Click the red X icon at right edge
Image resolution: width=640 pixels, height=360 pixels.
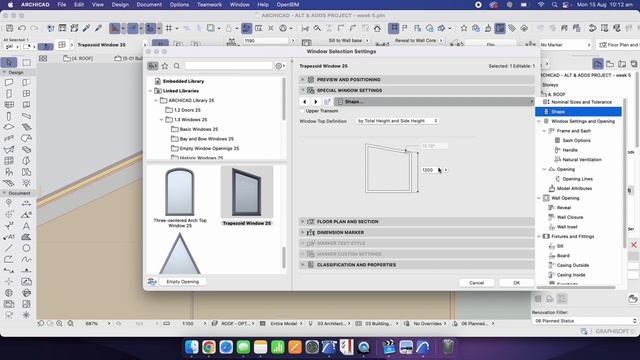633,244
